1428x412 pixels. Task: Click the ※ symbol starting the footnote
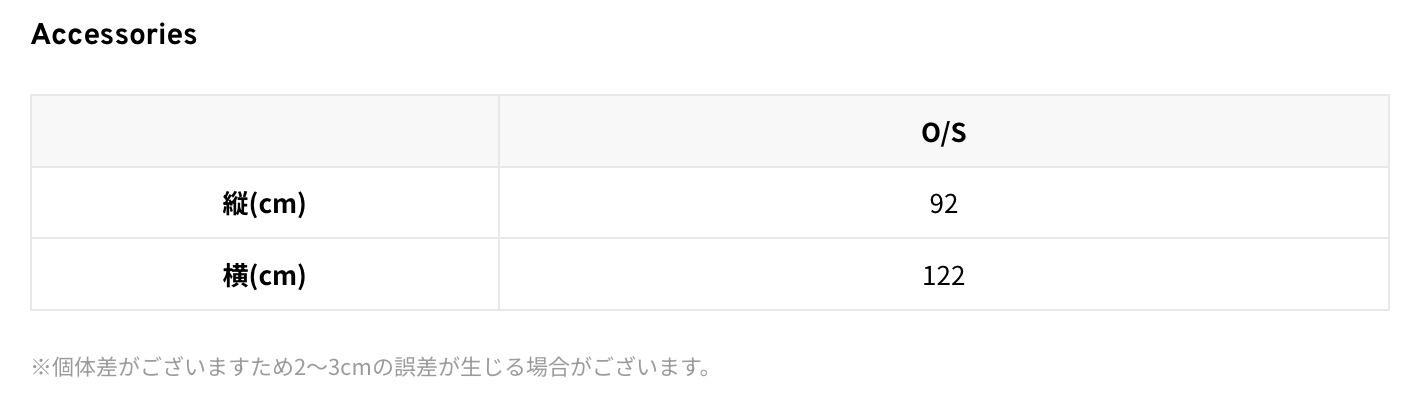coord(40,367)
